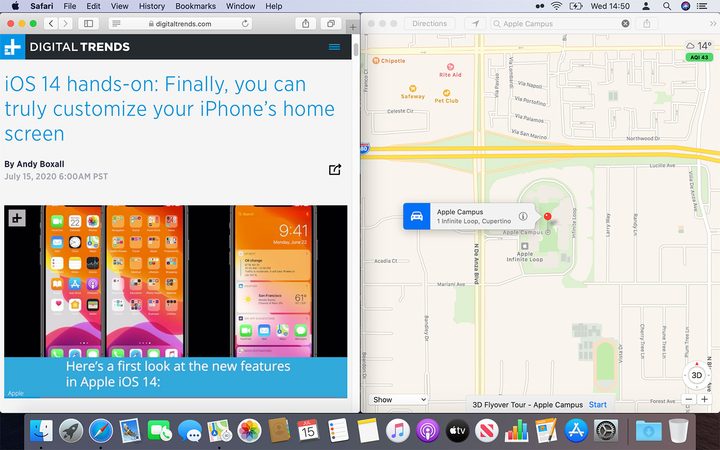This screenshot has height=450, width=720.
Task: Zoom out the map
Action: (688, 399)
